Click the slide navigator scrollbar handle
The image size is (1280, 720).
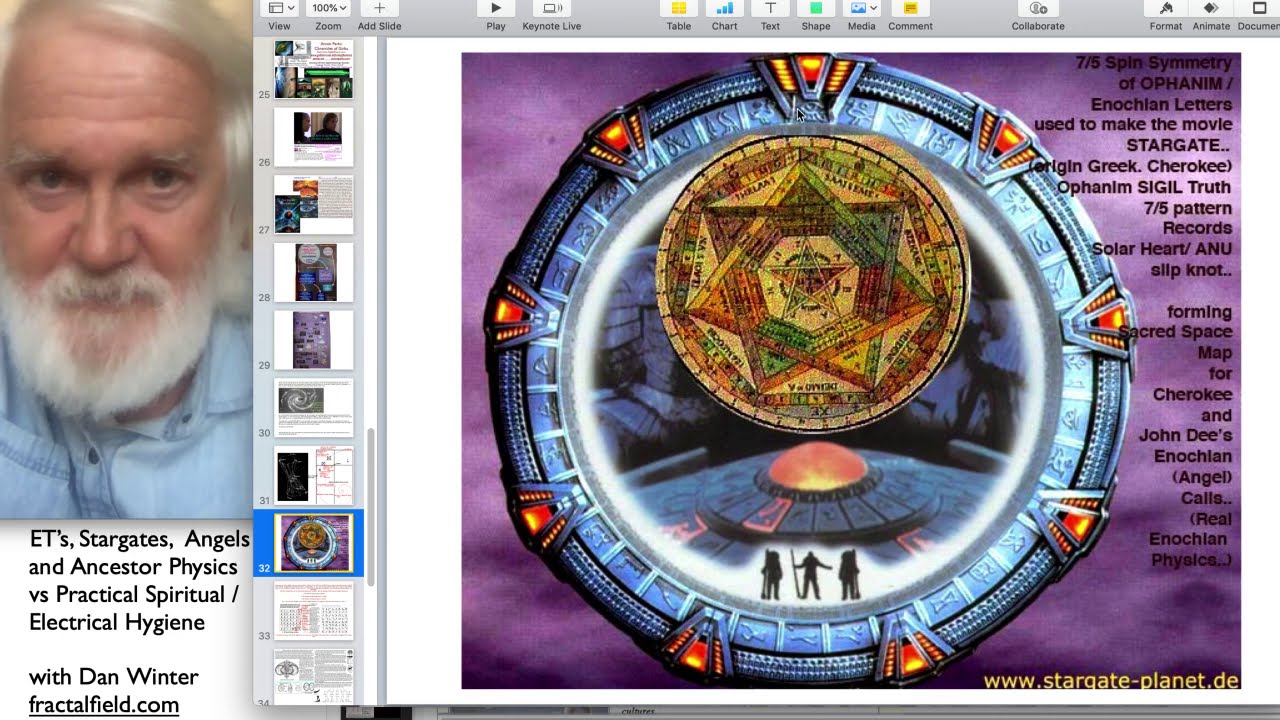(x=370, y=505)
